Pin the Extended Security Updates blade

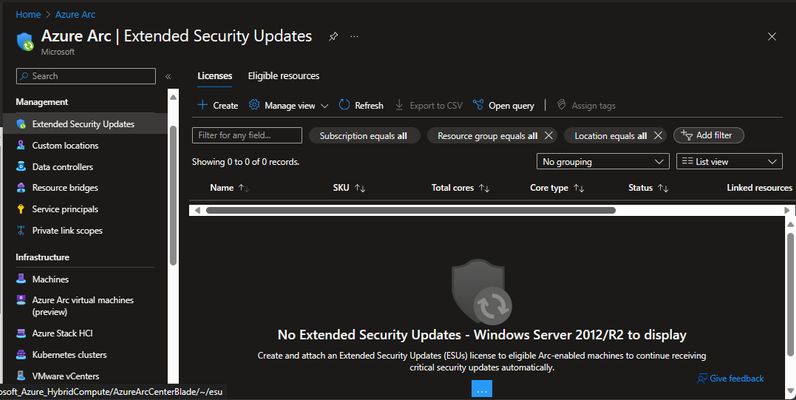pyautogui.click(x=333, y=37)
